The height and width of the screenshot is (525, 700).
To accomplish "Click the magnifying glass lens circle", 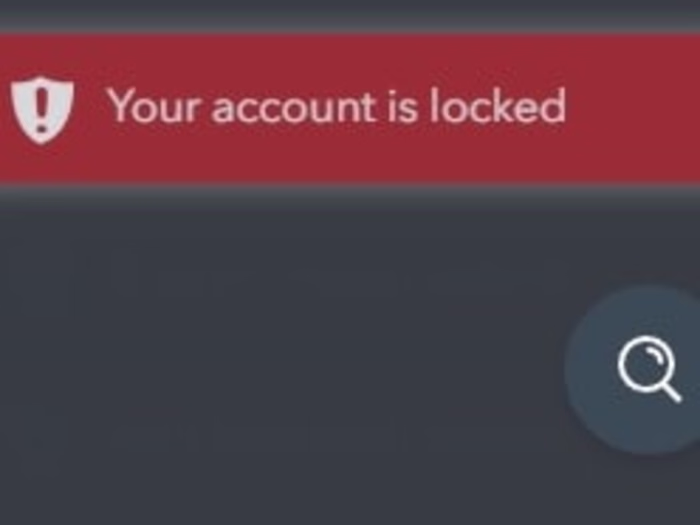I will [x=642, y=364].
